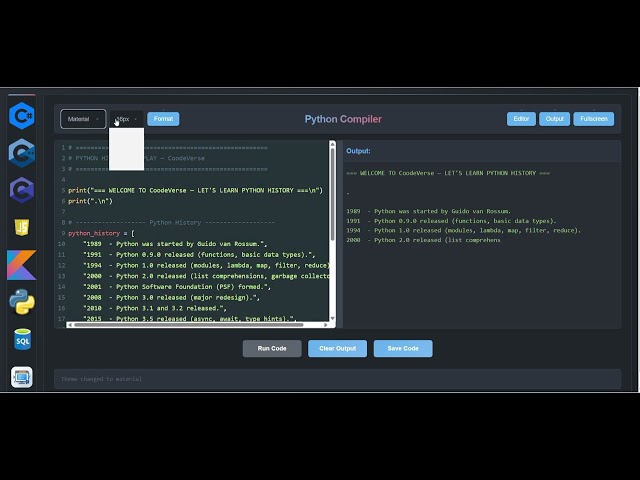Click the editor's horizontal scrollbar
The width and height of the screenshot is (640, 480).
190,324
